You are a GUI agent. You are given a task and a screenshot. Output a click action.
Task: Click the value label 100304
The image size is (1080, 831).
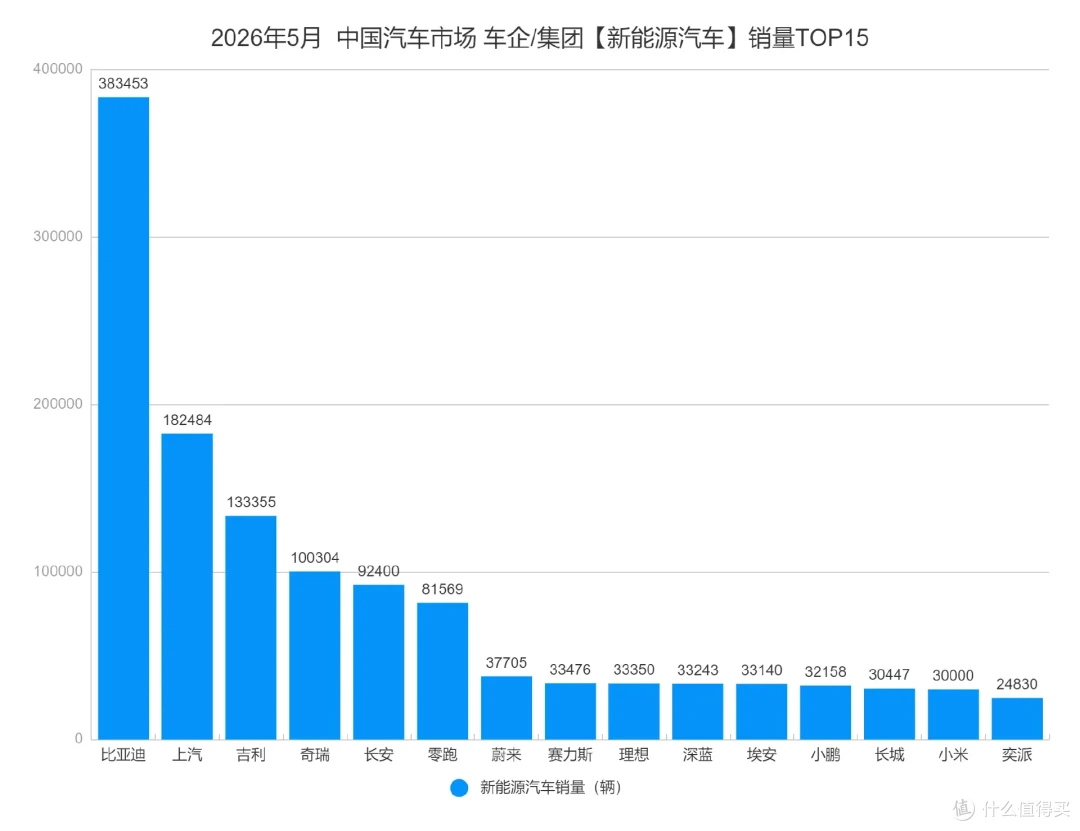point(315,557)
